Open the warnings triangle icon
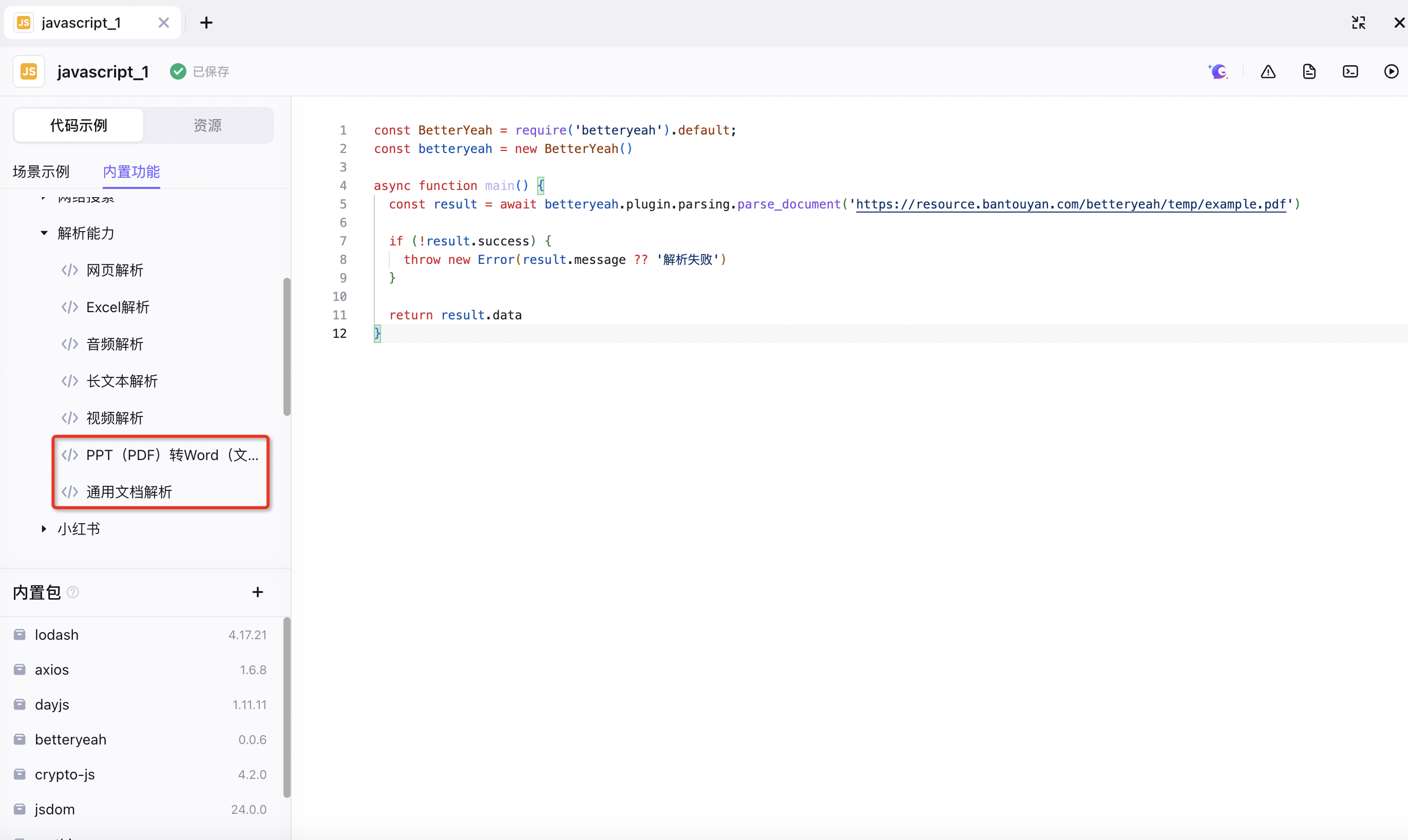1408x840 pixels. 1268,71
